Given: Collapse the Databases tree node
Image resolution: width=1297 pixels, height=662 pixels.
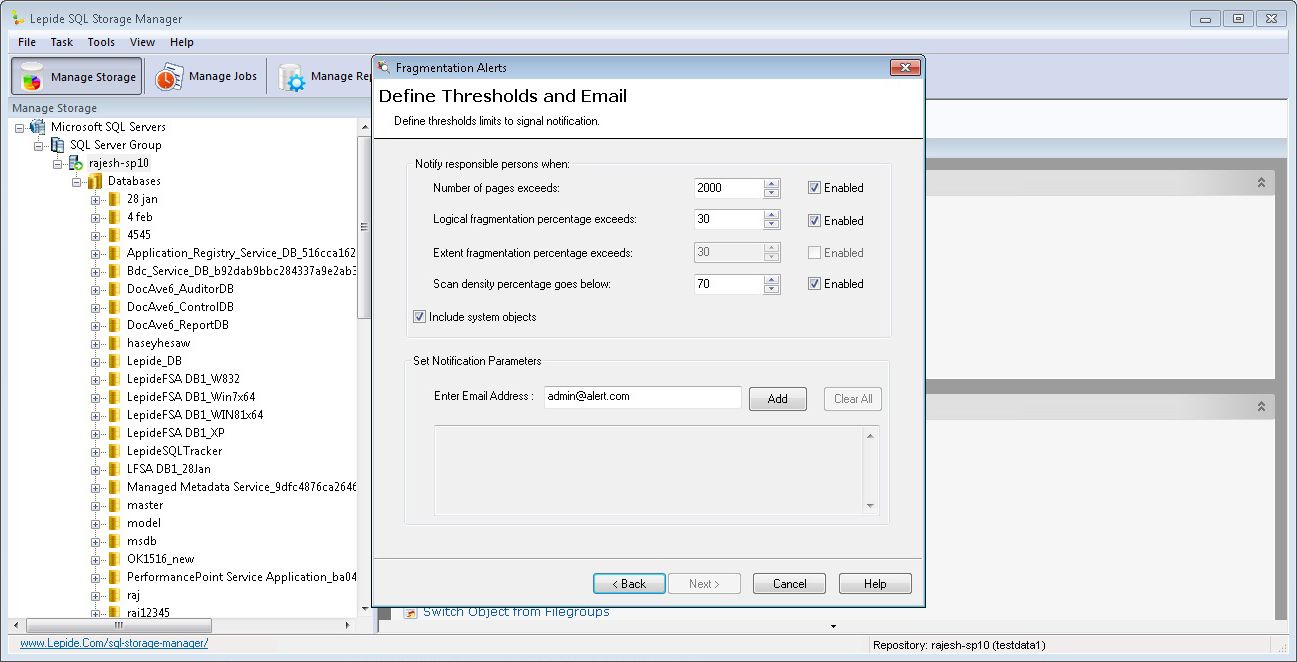Looking at the screenshot, I should click(77, 181).
